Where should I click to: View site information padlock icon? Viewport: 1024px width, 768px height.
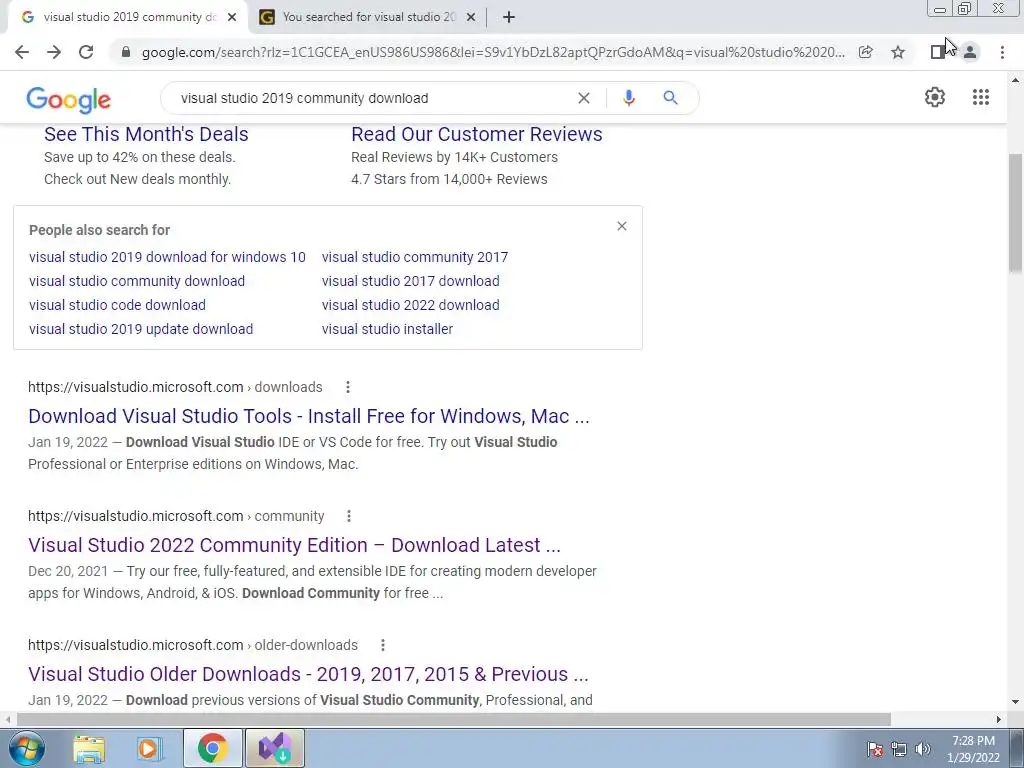coord(126,52)
